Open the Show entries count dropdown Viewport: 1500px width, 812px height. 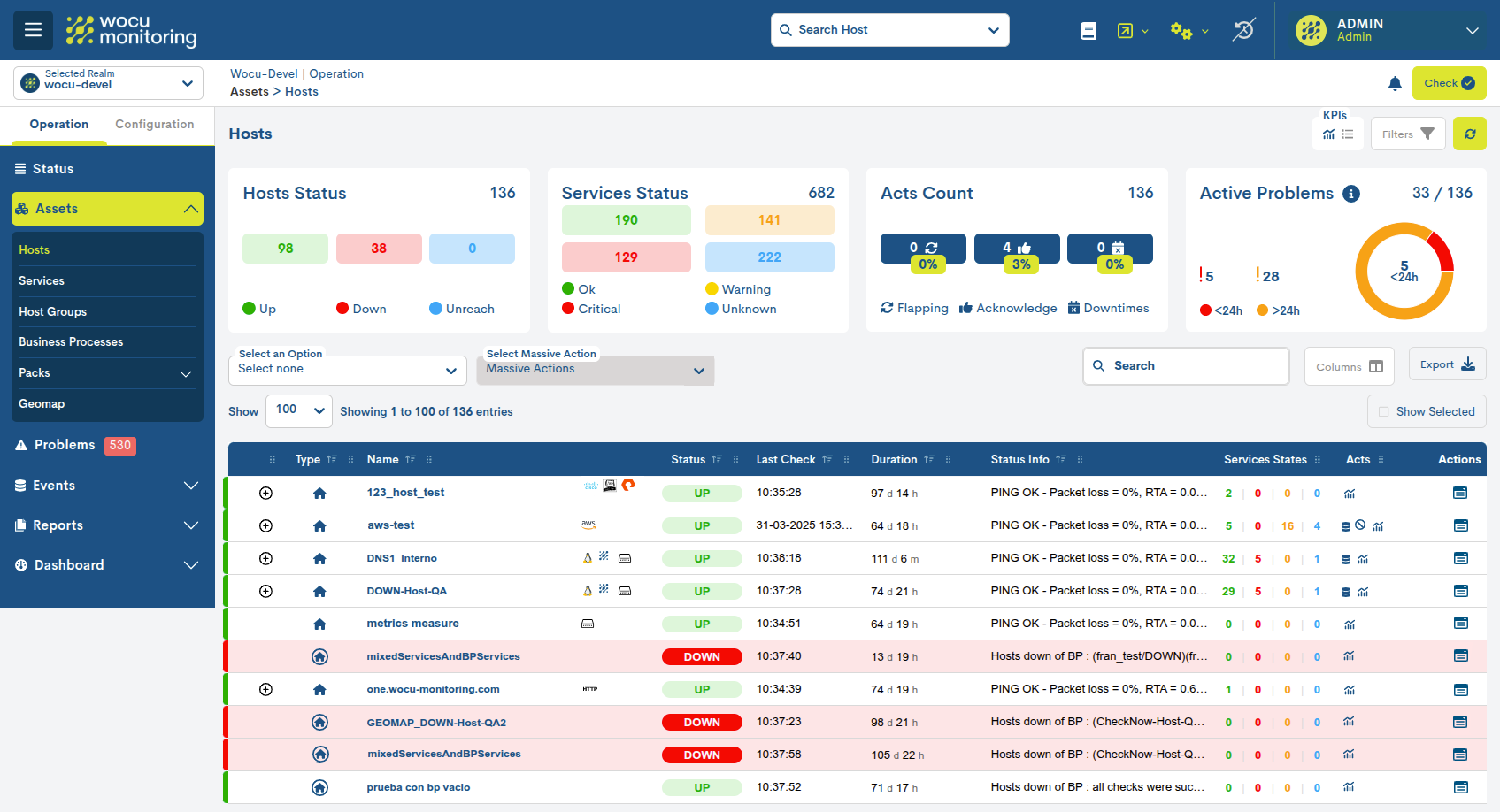(298, 410)
